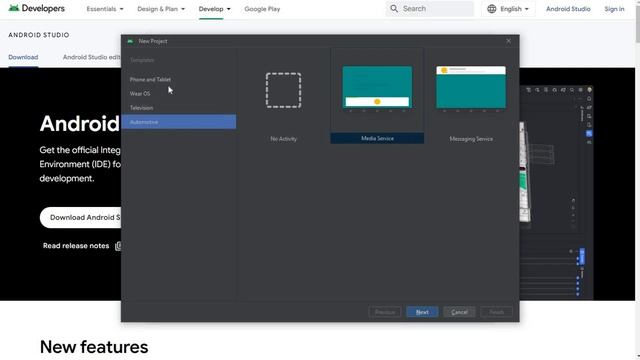Click the globe language icon
This screenshot has width=640, height=360.
click(492, 9)
